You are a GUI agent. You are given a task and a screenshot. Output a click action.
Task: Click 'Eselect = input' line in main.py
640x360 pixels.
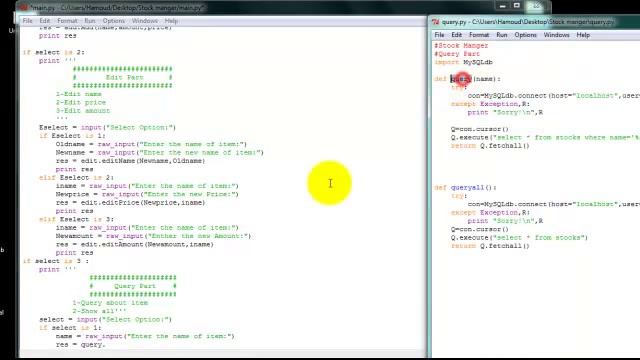pos(107,127)
